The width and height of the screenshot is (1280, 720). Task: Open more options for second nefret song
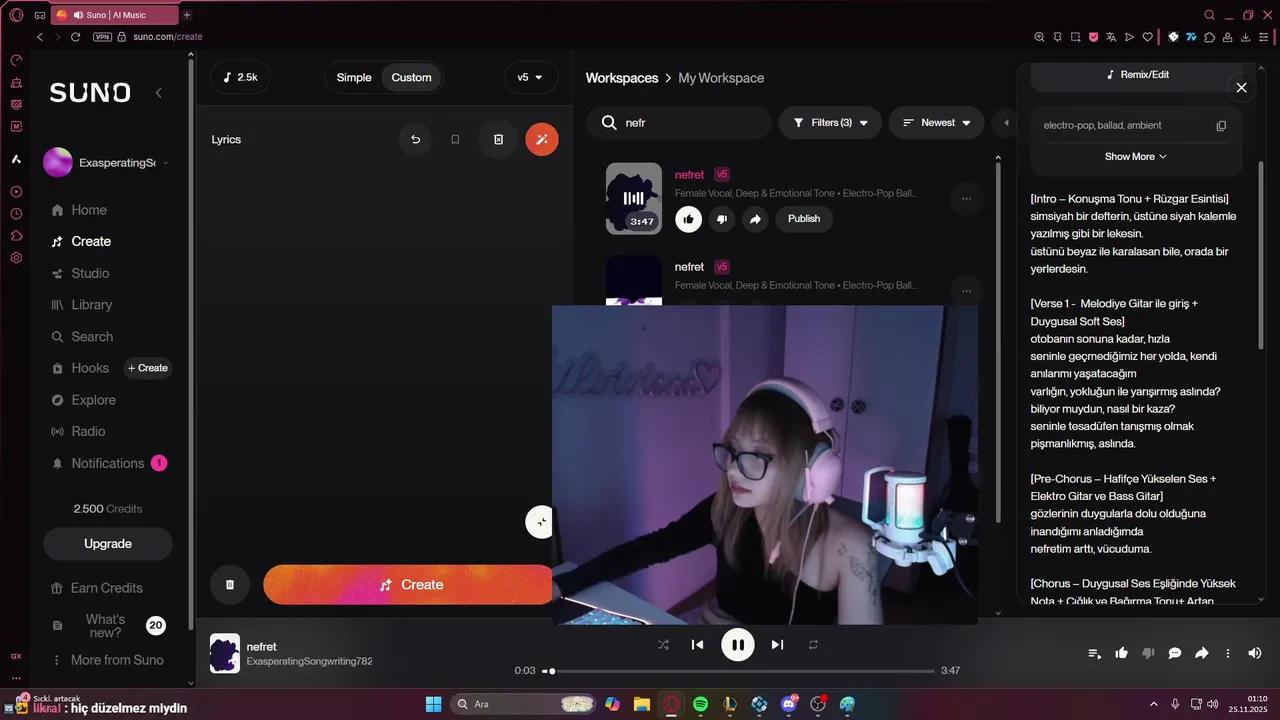[x=966, y=291]
